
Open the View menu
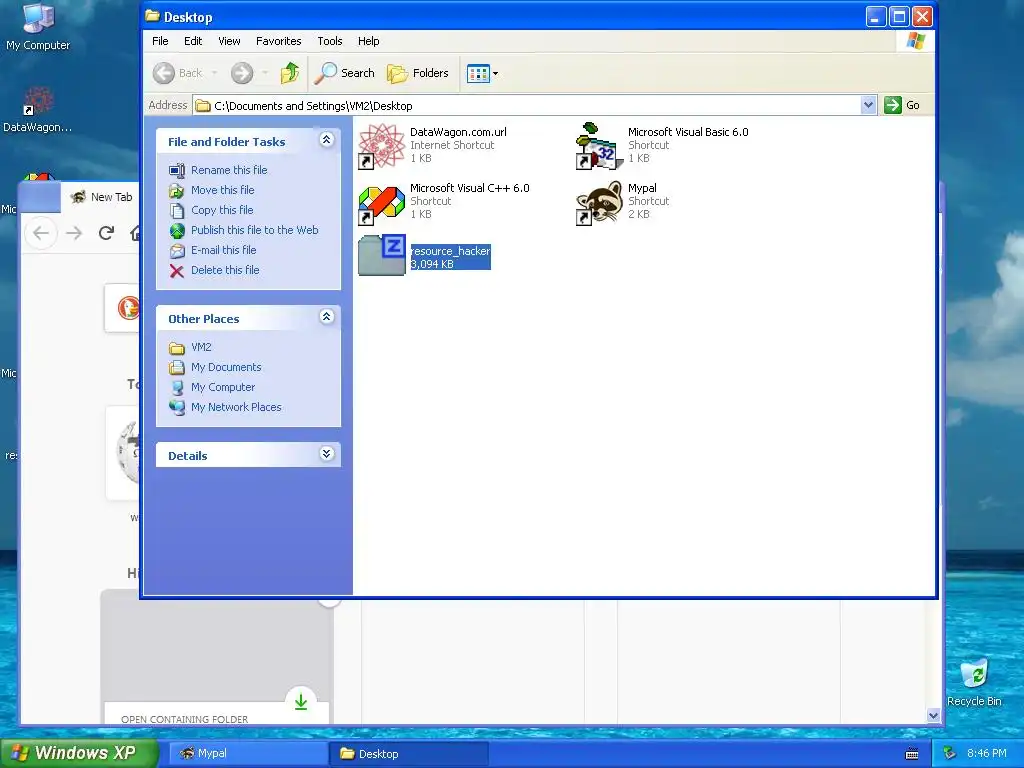click(x=229, y=41)
